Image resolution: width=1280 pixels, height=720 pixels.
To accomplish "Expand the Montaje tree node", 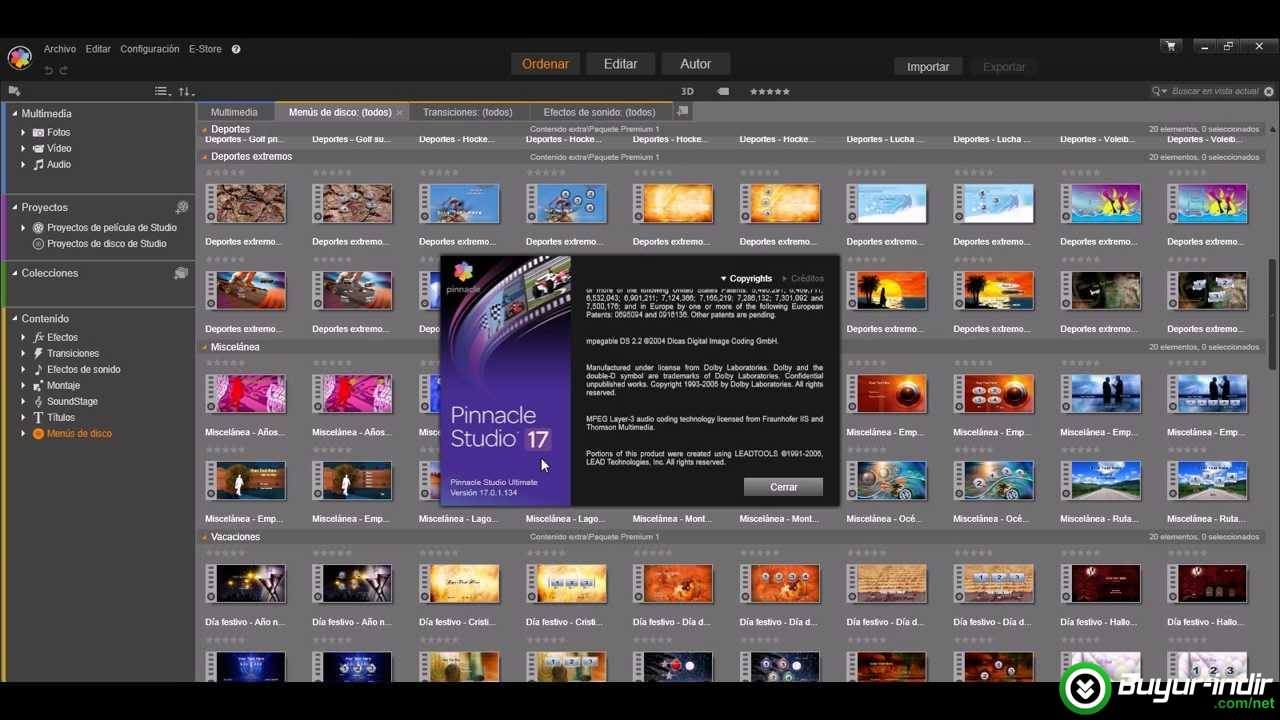I will point(23,385).
